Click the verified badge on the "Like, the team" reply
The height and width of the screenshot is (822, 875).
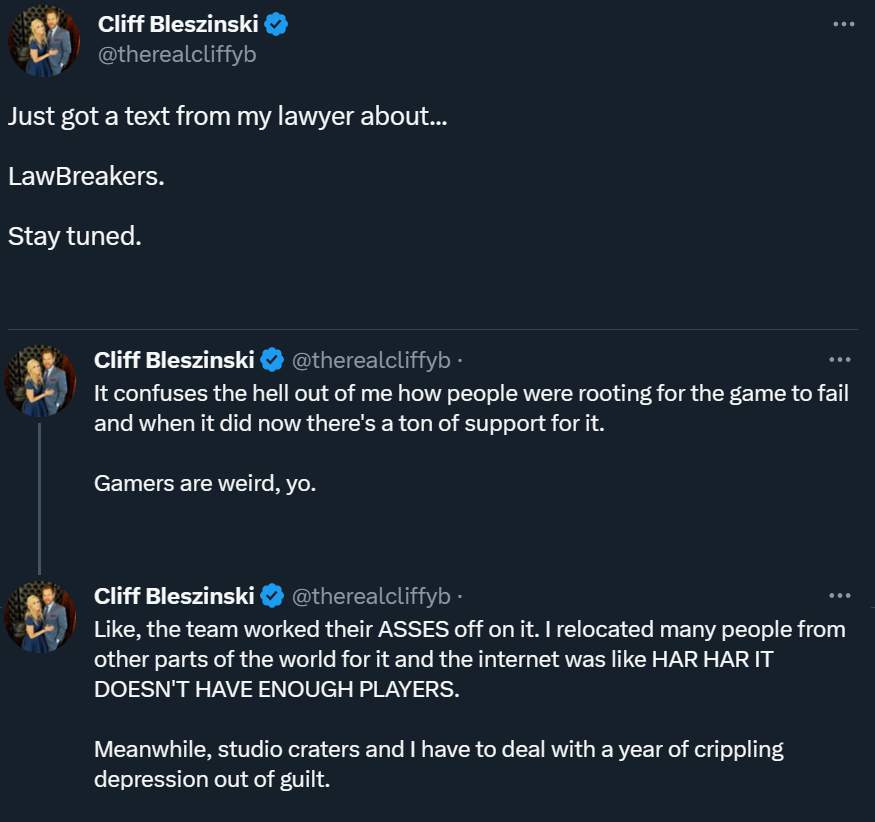[271, 596]
